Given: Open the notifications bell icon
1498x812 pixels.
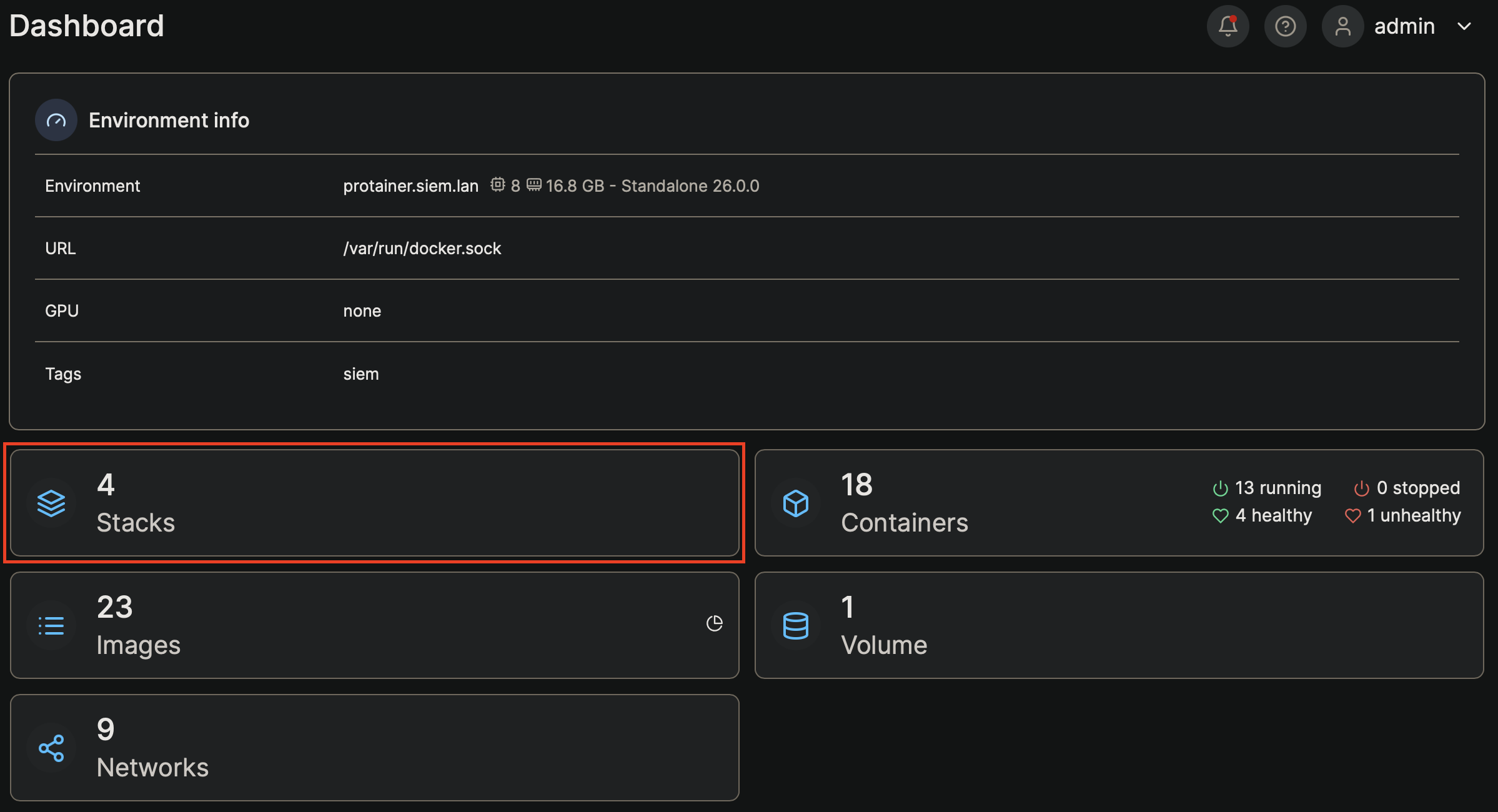Looking at the screenshot, I should click(x=1228, y=26).
